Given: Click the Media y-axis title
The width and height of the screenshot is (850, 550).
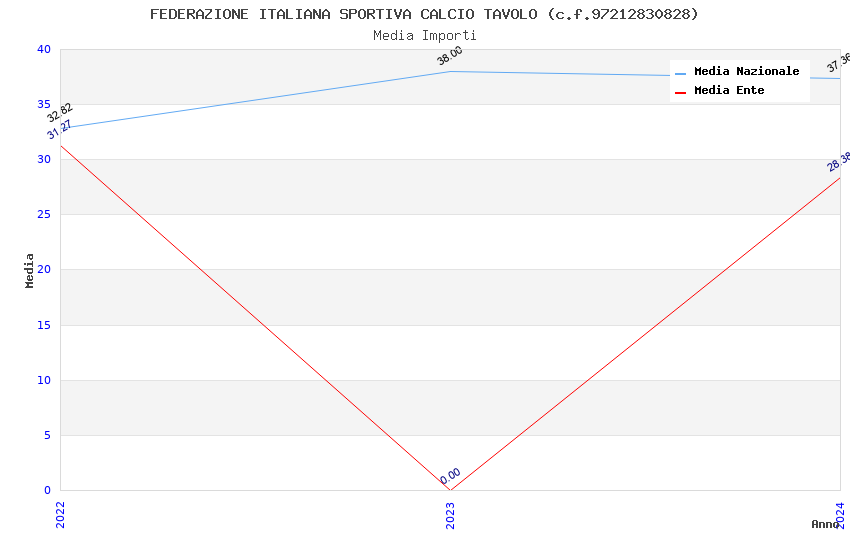Looking at the screenshot, I should (30, 270).
